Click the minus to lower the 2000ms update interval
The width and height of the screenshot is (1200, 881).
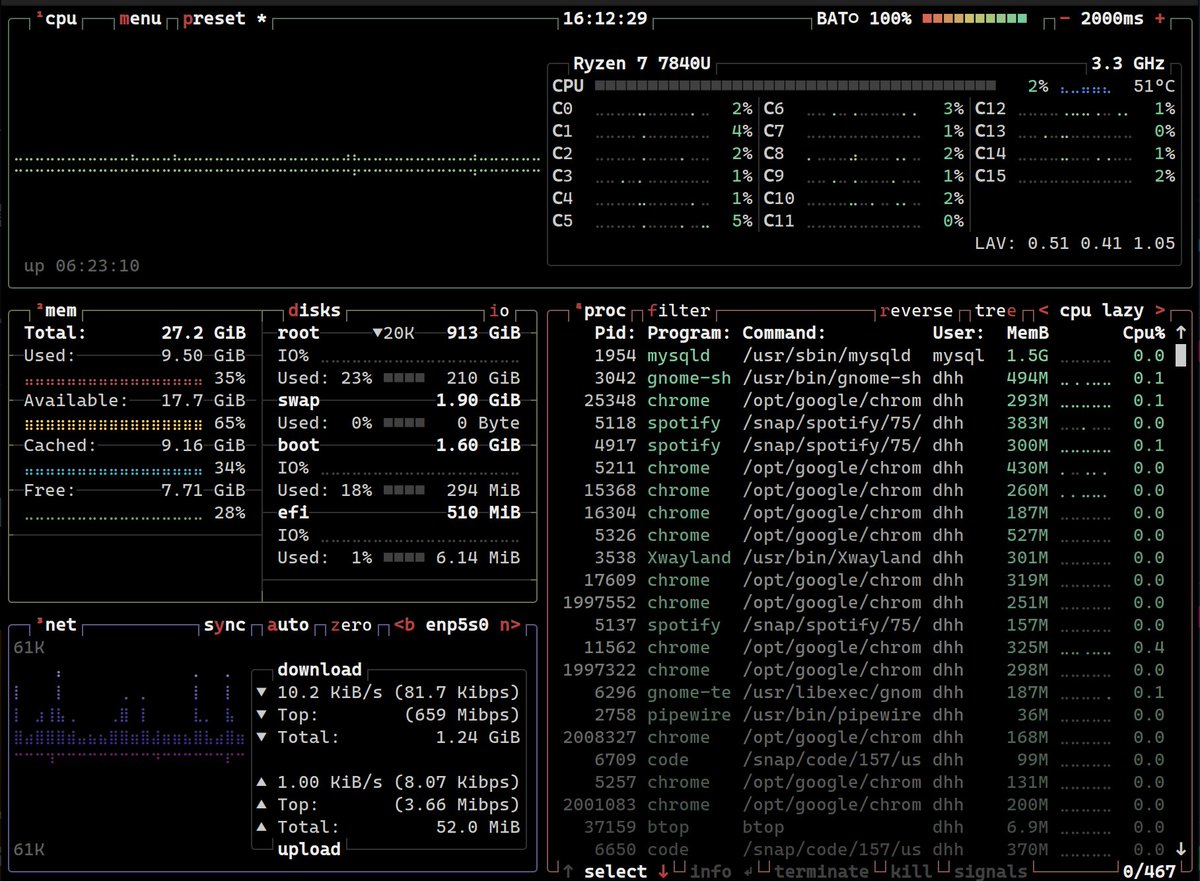1065,17
